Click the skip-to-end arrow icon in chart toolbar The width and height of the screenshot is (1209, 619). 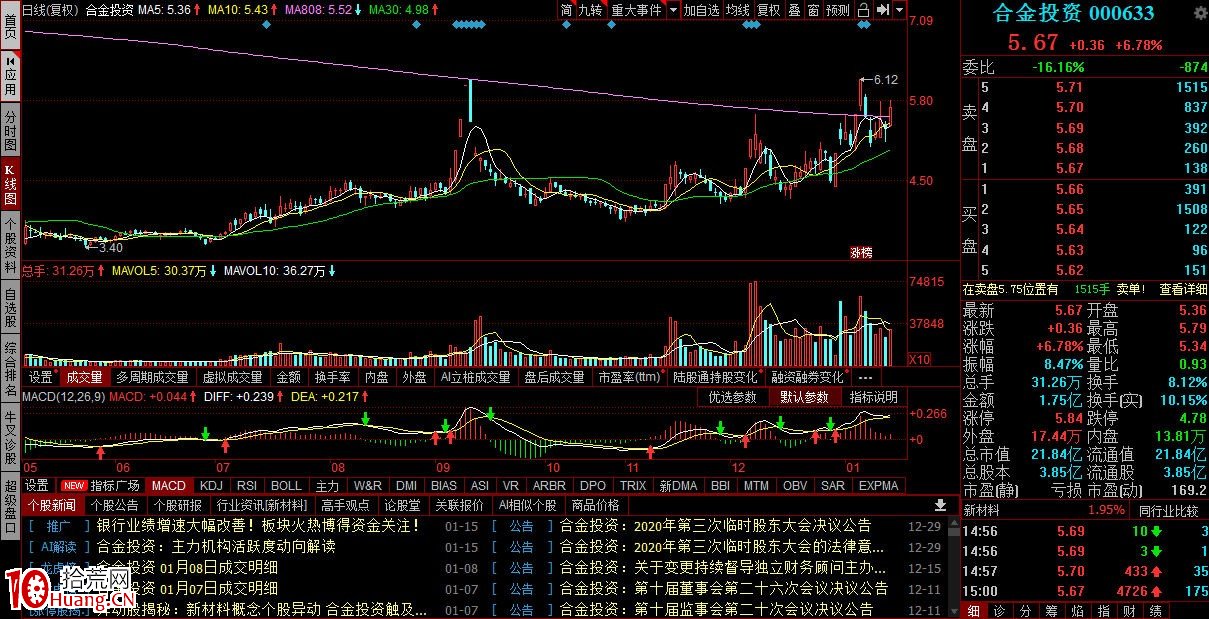click(x=882, y=10)
